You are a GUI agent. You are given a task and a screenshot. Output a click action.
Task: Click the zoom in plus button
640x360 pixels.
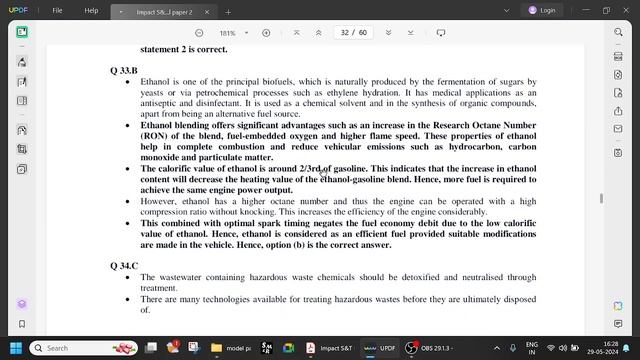266,33
